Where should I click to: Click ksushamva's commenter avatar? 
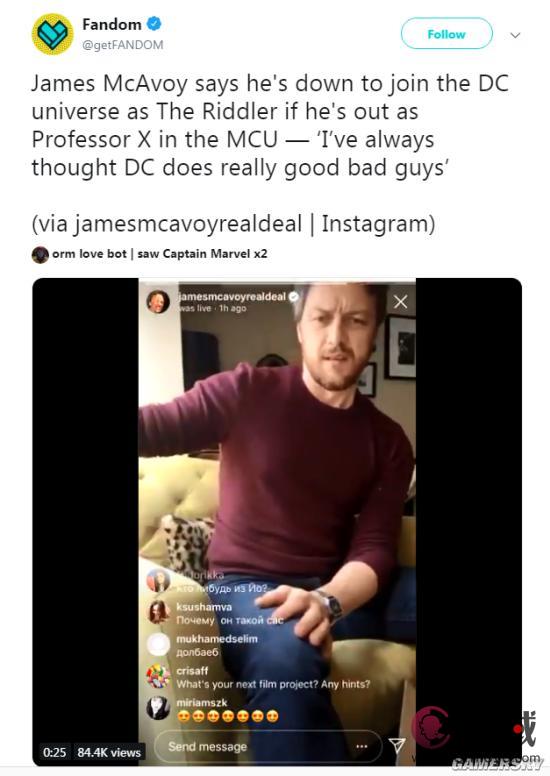coord(158,612)
